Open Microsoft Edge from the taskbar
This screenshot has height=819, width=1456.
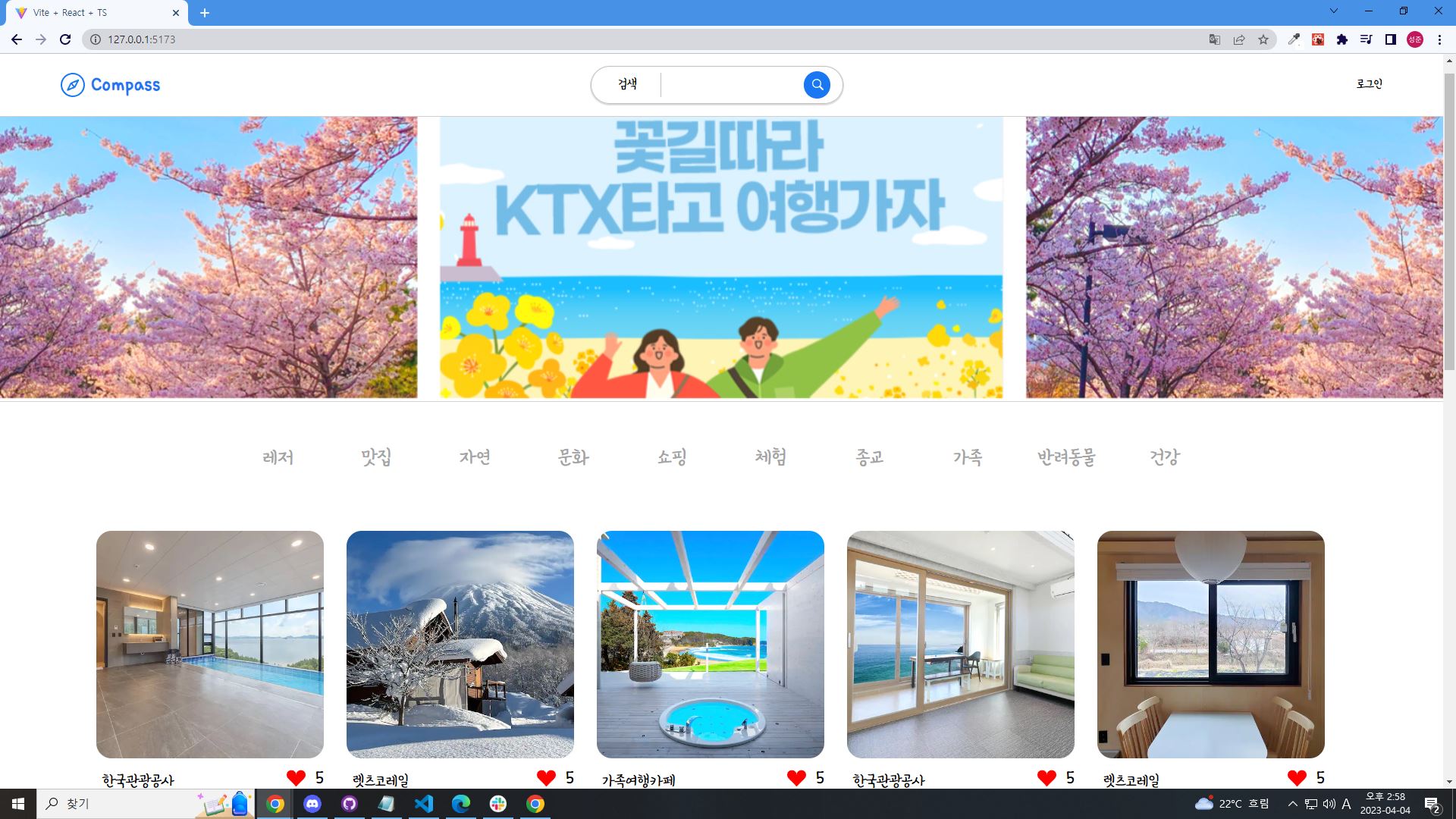[x=461, y=804]
